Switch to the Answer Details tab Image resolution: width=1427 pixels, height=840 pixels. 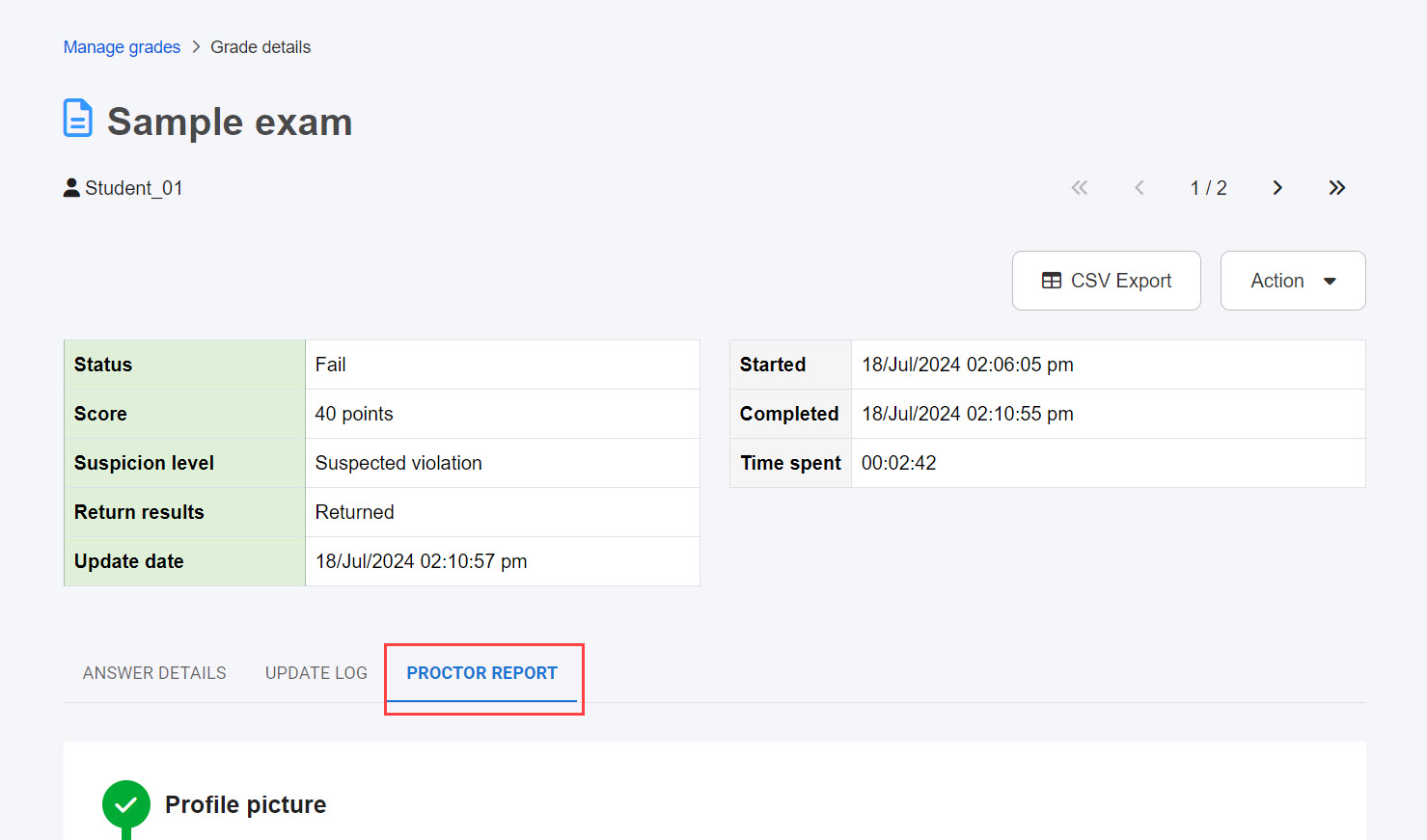coord(154,673)
